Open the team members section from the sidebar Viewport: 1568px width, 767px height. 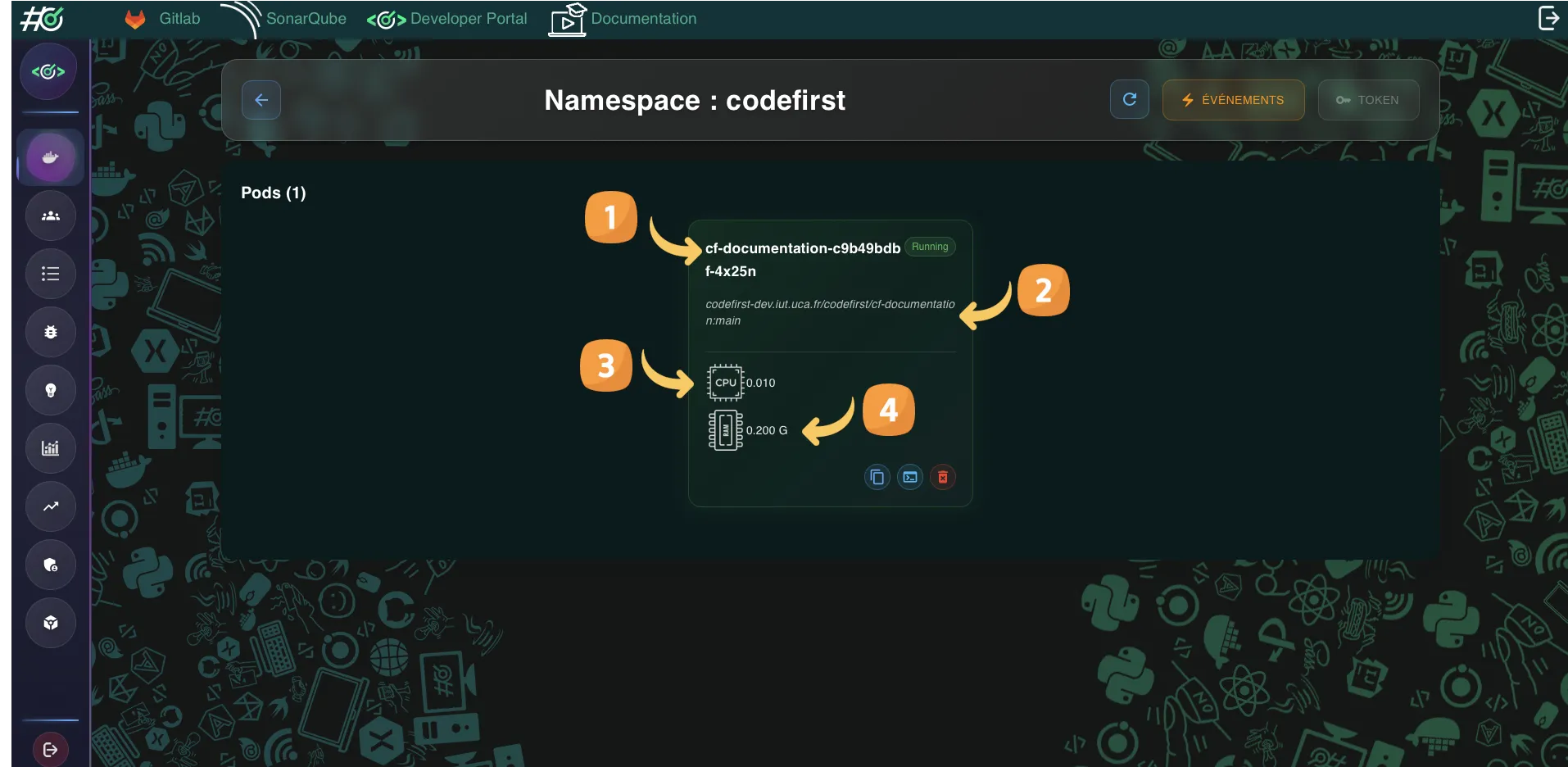50,215
